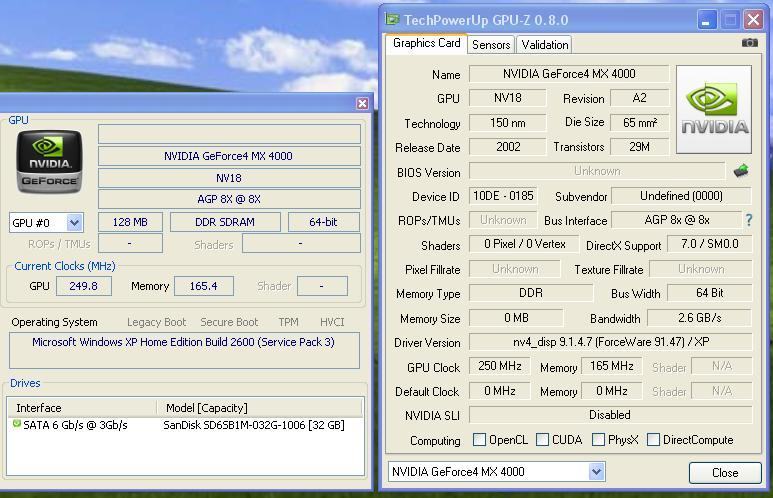Click the Model [Capacity] column header
Viewport: 773px width, 498px height.
pyautogui.click(x=260, y=408)
